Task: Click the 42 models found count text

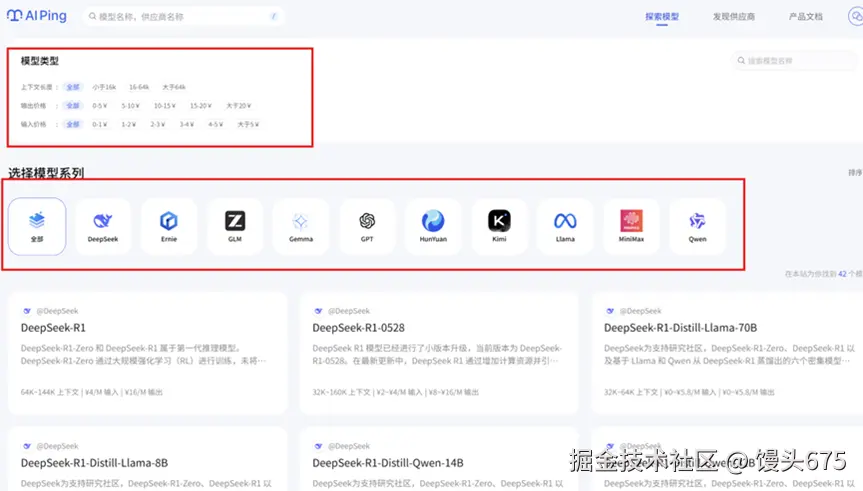Action: (823, 274)
